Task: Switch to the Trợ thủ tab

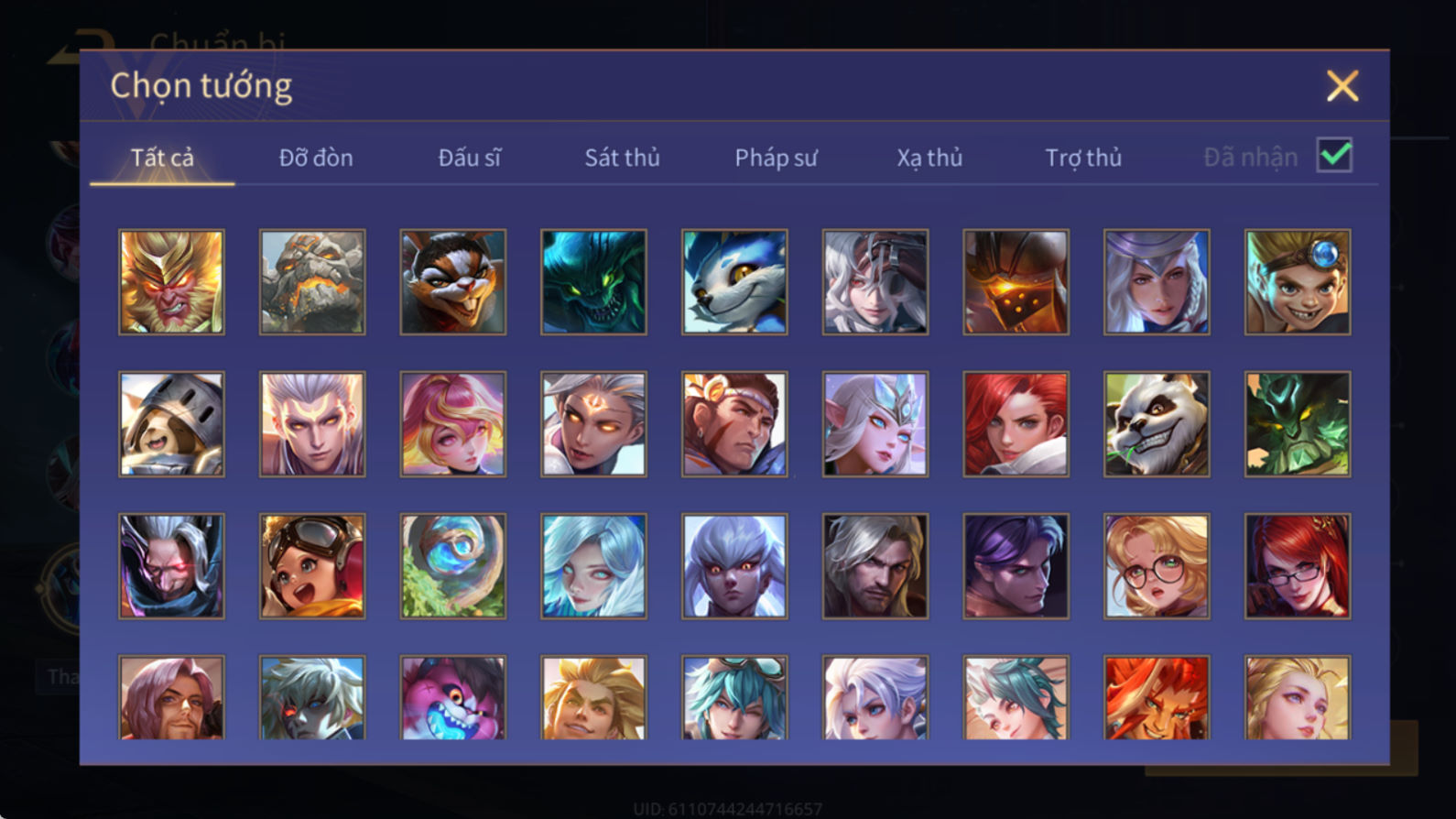Action: click(1083, 158)
